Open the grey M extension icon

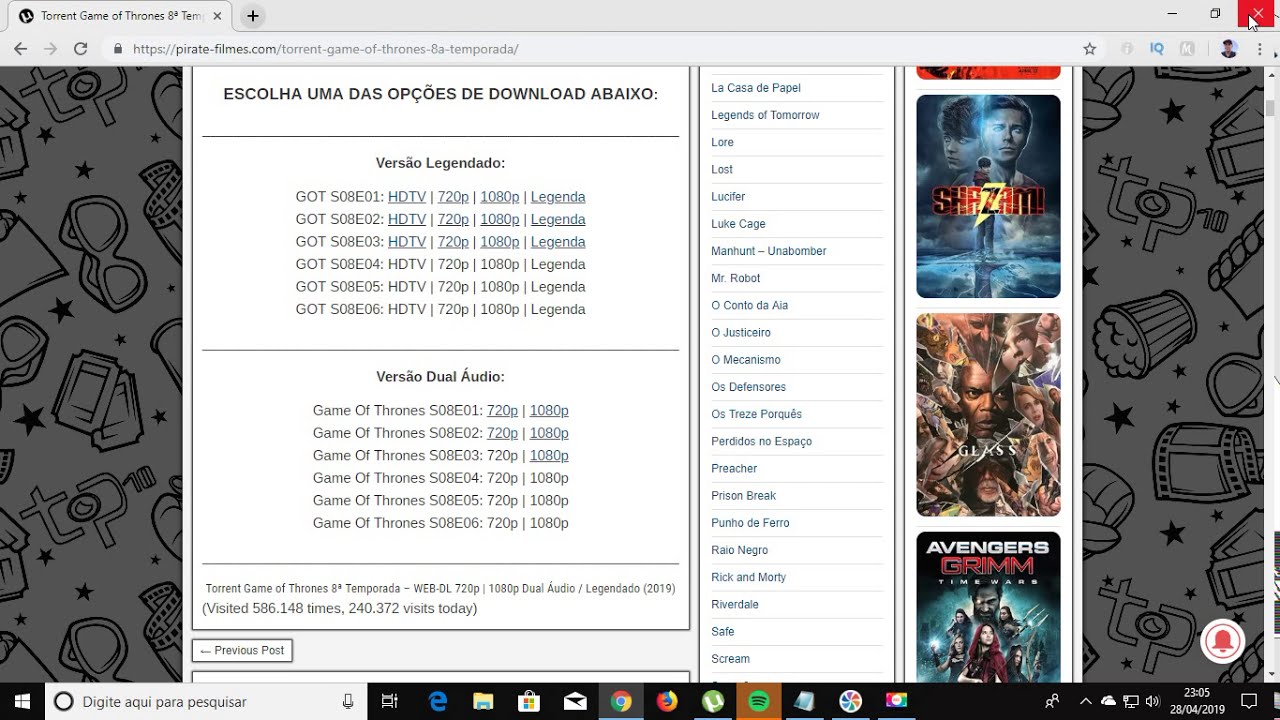[x=1187, y=48]
